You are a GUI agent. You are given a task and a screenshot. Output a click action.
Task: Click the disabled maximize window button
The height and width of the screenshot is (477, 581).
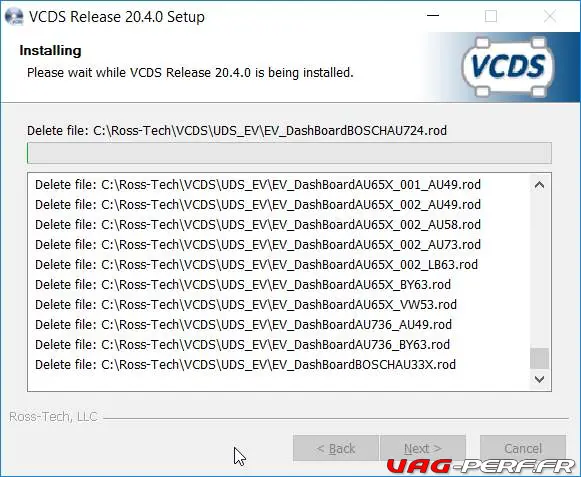pos(491,16)
